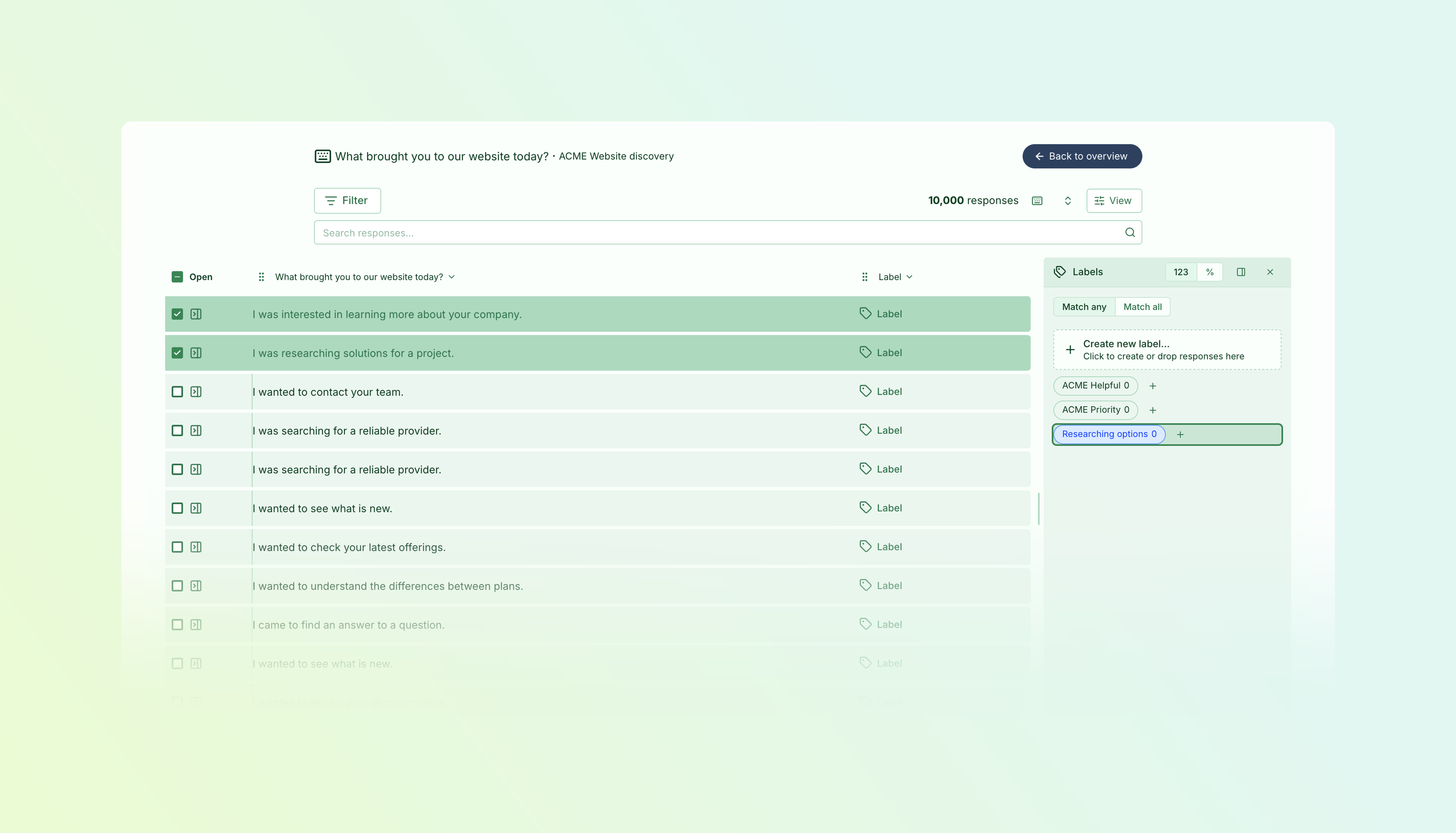Image resolution: width=1456 pixels, height=833 pixels.
Task: Open side panel for 'contact your team' row
Action: click(x=196, y=392)
